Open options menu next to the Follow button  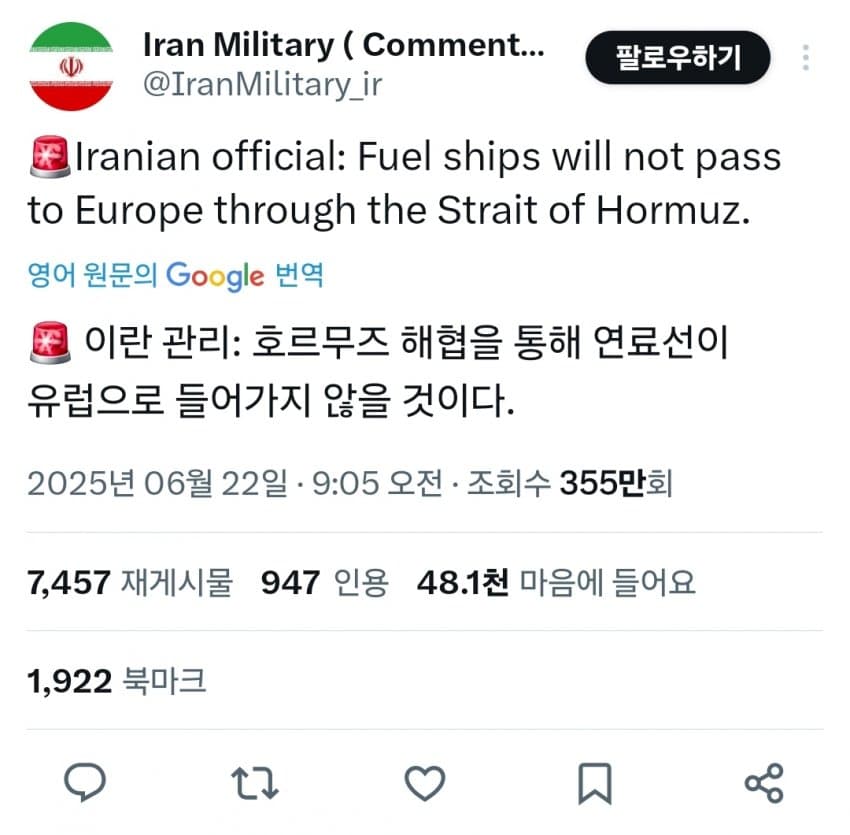[x=806, y=58]
